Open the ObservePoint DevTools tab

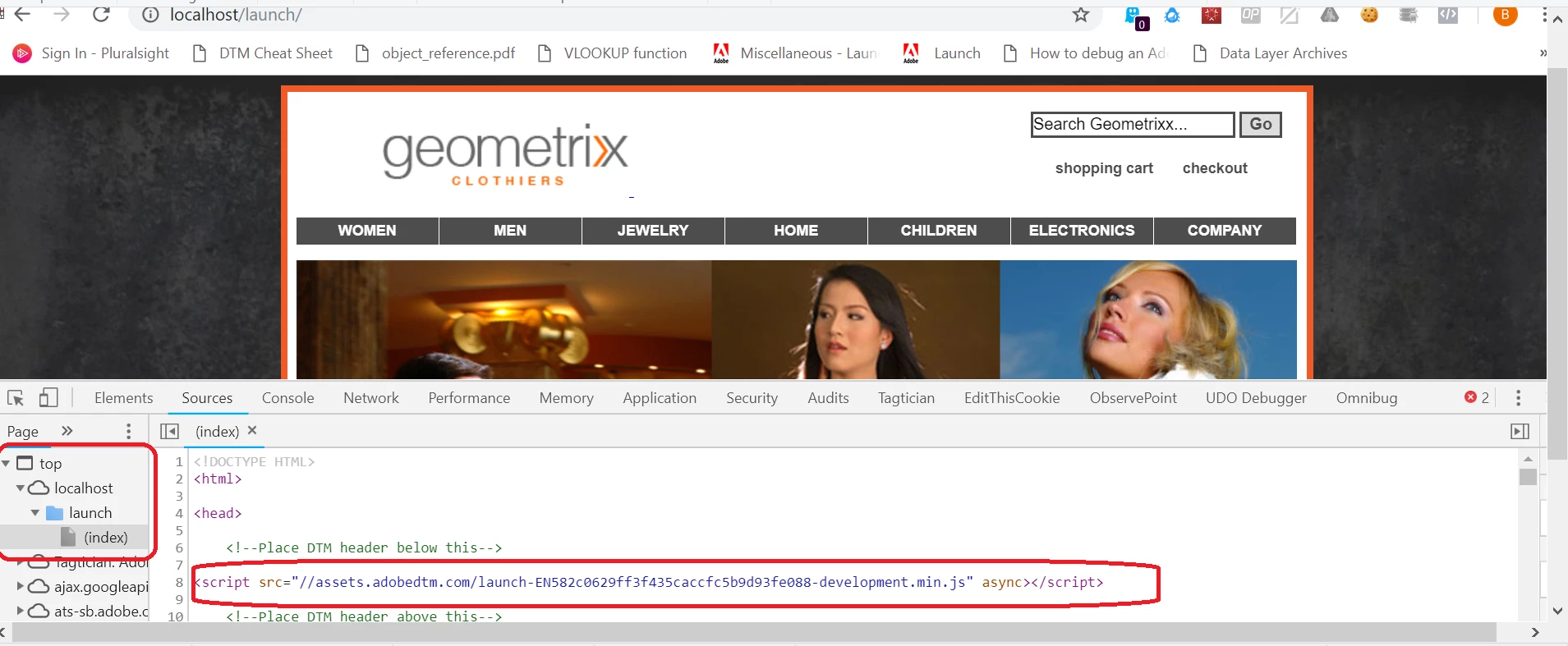(1133, 398)
